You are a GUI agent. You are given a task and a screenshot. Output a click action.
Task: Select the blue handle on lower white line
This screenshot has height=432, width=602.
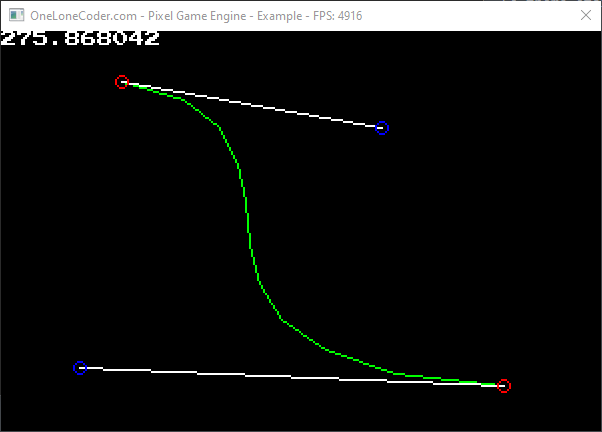pyautogui.click(x=81, y=368)
